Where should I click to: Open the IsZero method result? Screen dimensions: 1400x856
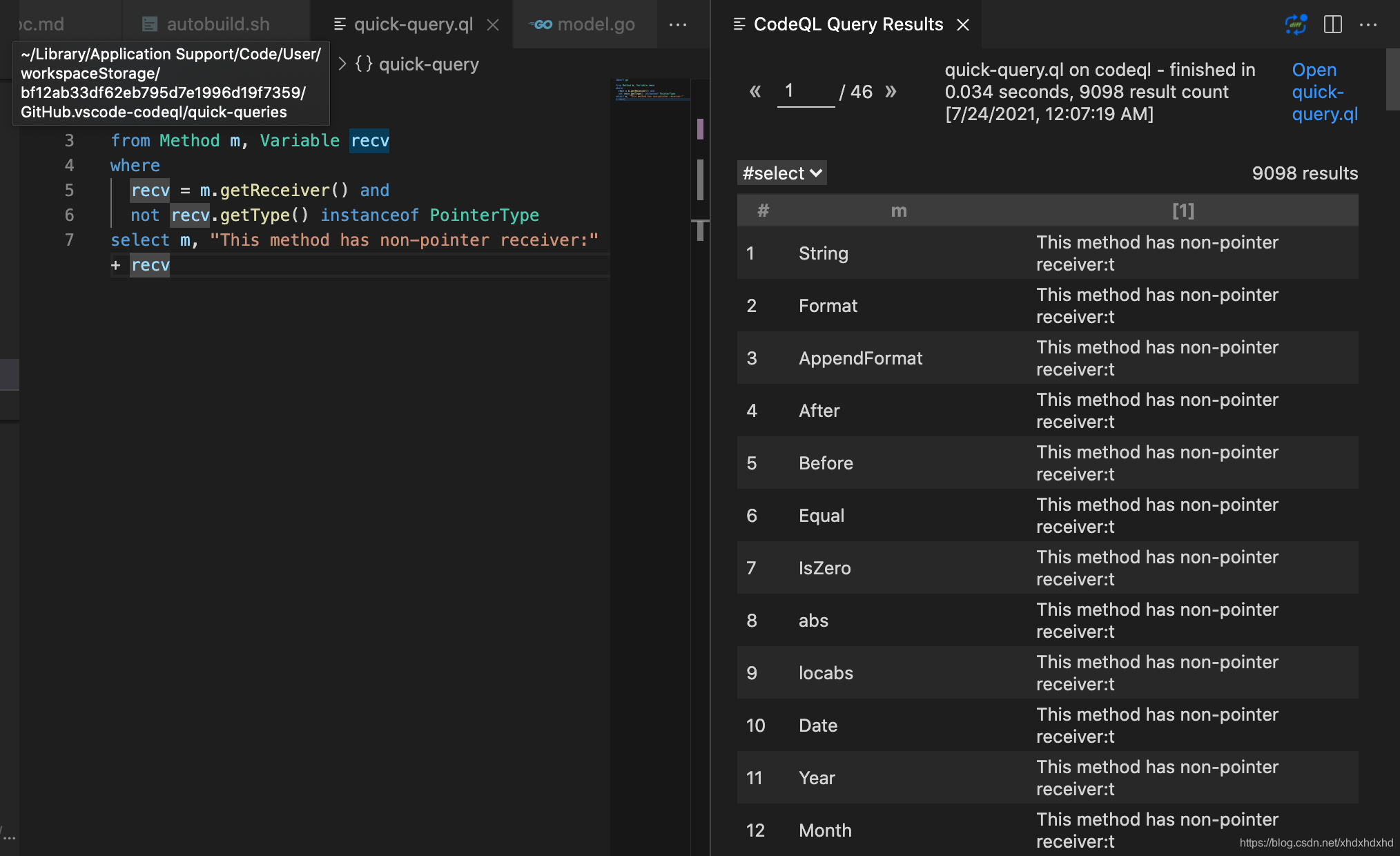(x=824, y=568)
